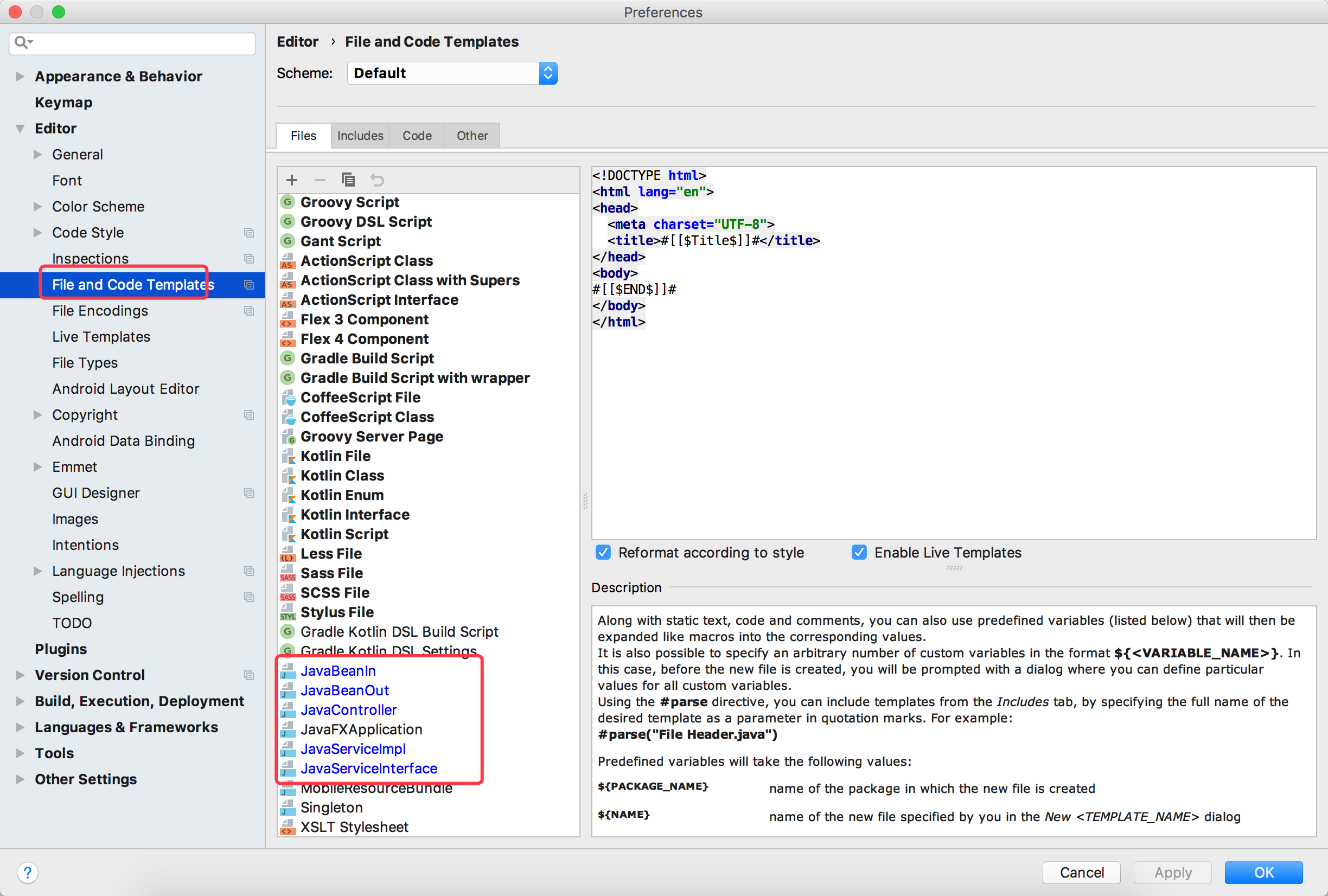The width and height of the screenshot is (1328, 896).
Task: Click the Stylus File icon
Action: pos(288,612)
